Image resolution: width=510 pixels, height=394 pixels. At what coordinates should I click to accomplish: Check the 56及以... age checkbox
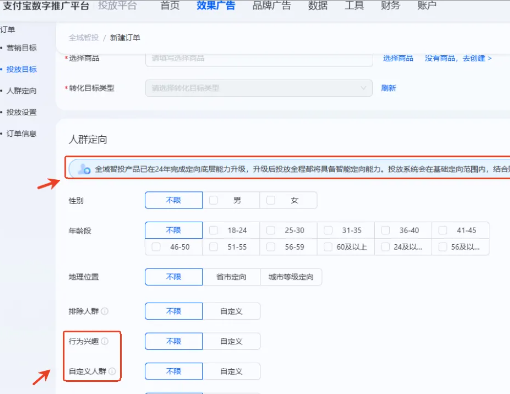pyautogui.click(x=443, y=247)
